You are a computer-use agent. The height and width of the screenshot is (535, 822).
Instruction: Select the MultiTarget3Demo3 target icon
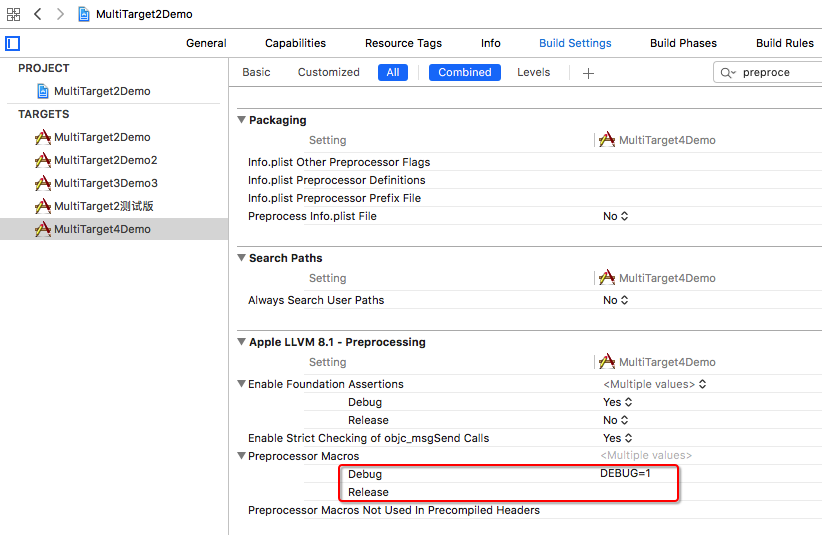[x=43, y=183]
